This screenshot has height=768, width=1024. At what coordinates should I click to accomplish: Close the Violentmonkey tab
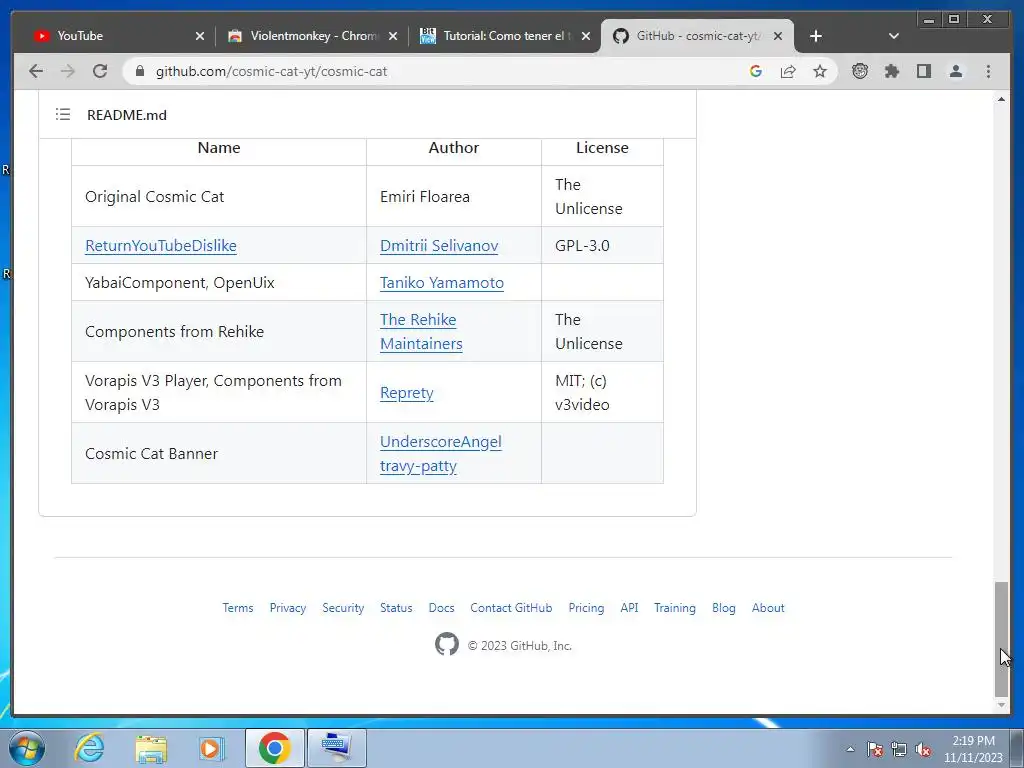tap(392, 36)
